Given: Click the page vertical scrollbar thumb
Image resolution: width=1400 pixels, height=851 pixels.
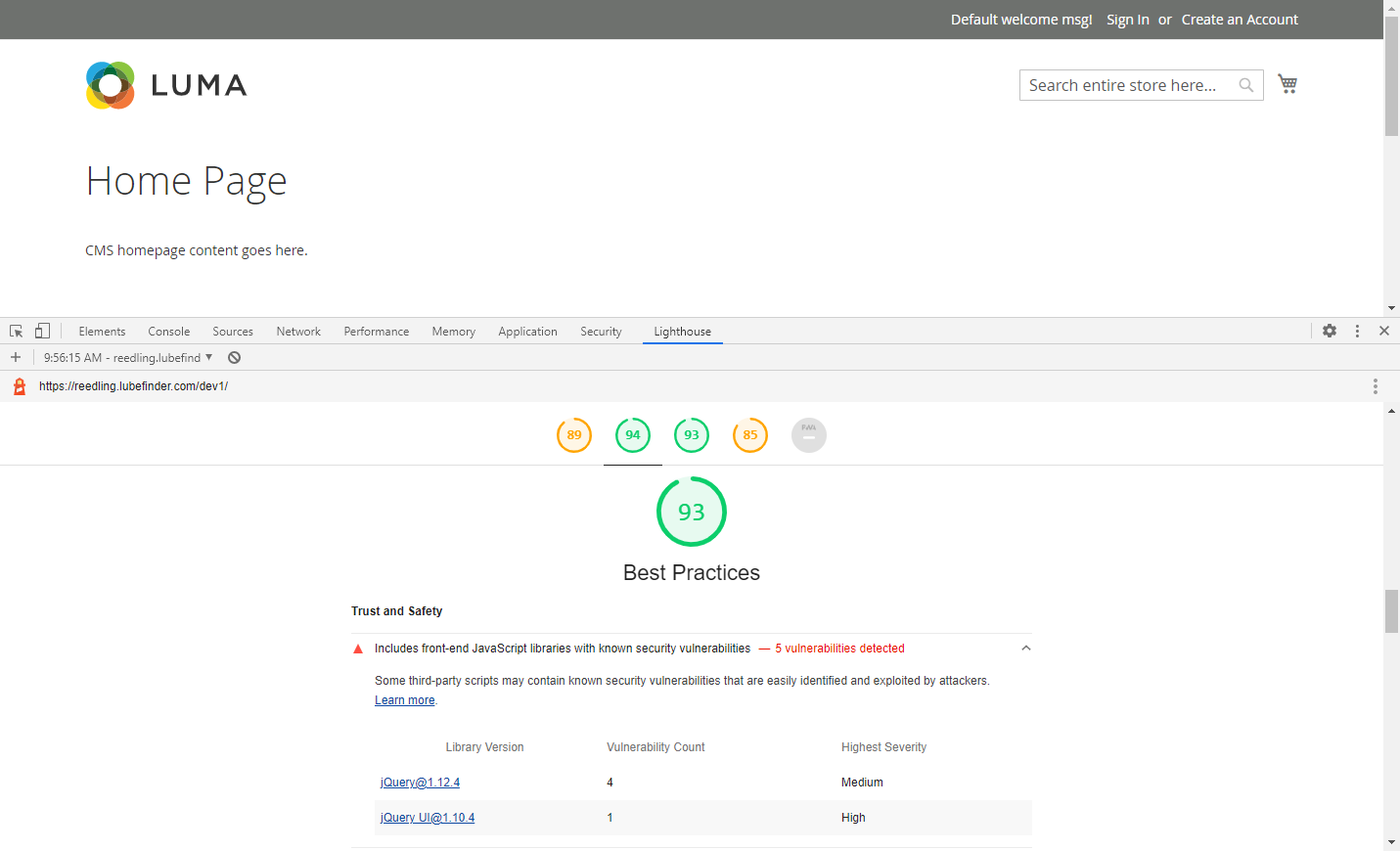Looking at the screenshot, I should [x=1391, y=74].
